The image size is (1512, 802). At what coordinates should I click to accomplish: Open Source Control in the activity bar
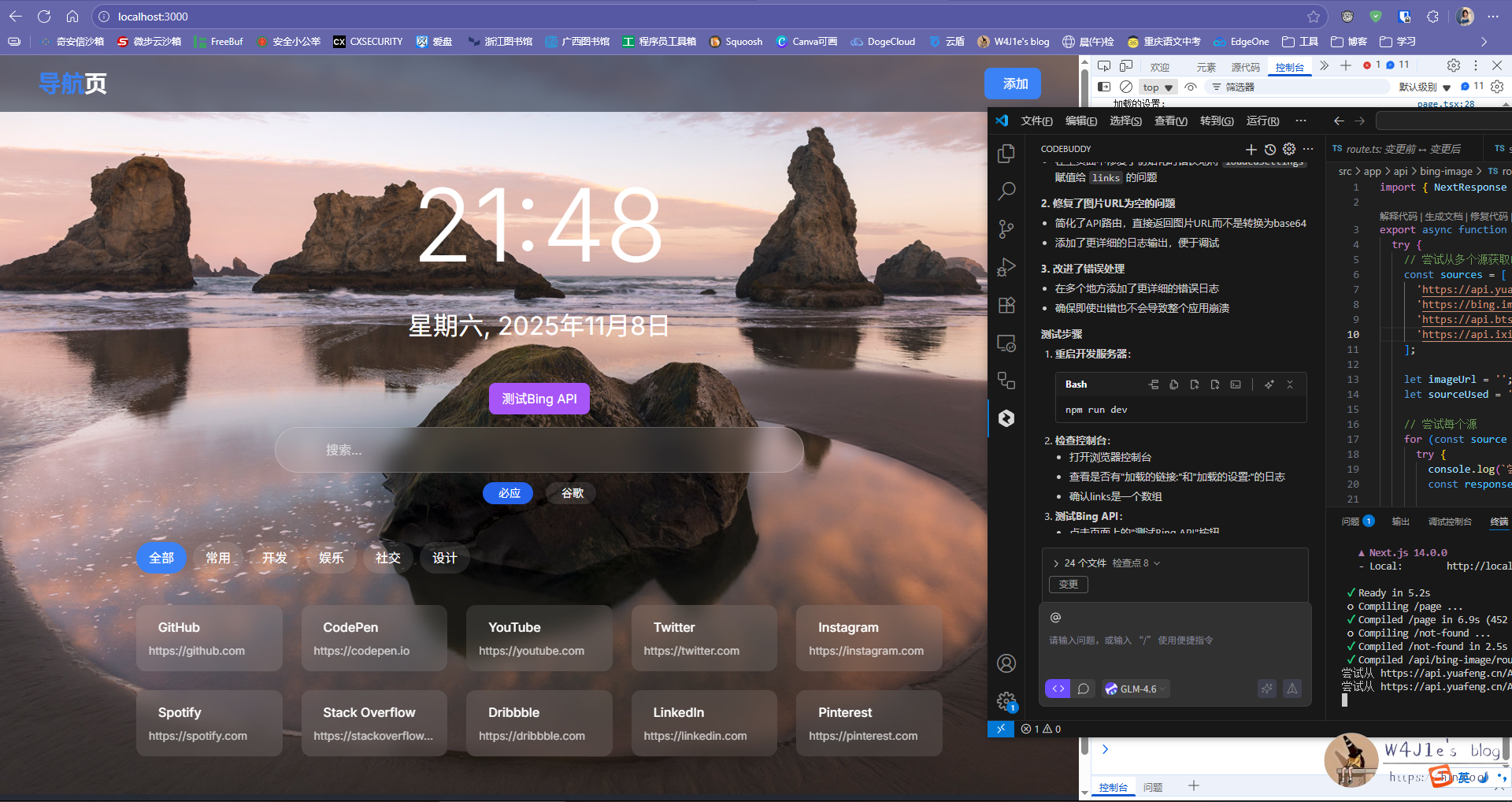1006,229
